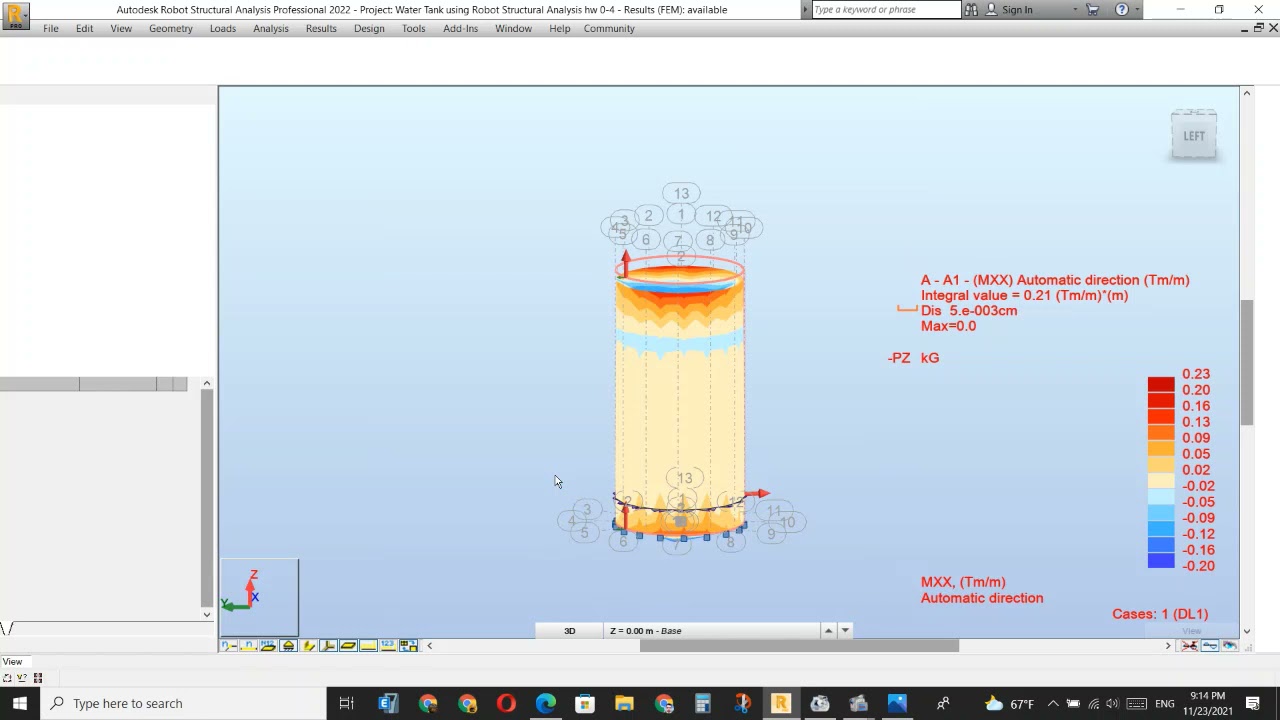Viewport: 1280px width, 720px height.
Task: Toggle panel thickness display icon
Action: point(348,646)
